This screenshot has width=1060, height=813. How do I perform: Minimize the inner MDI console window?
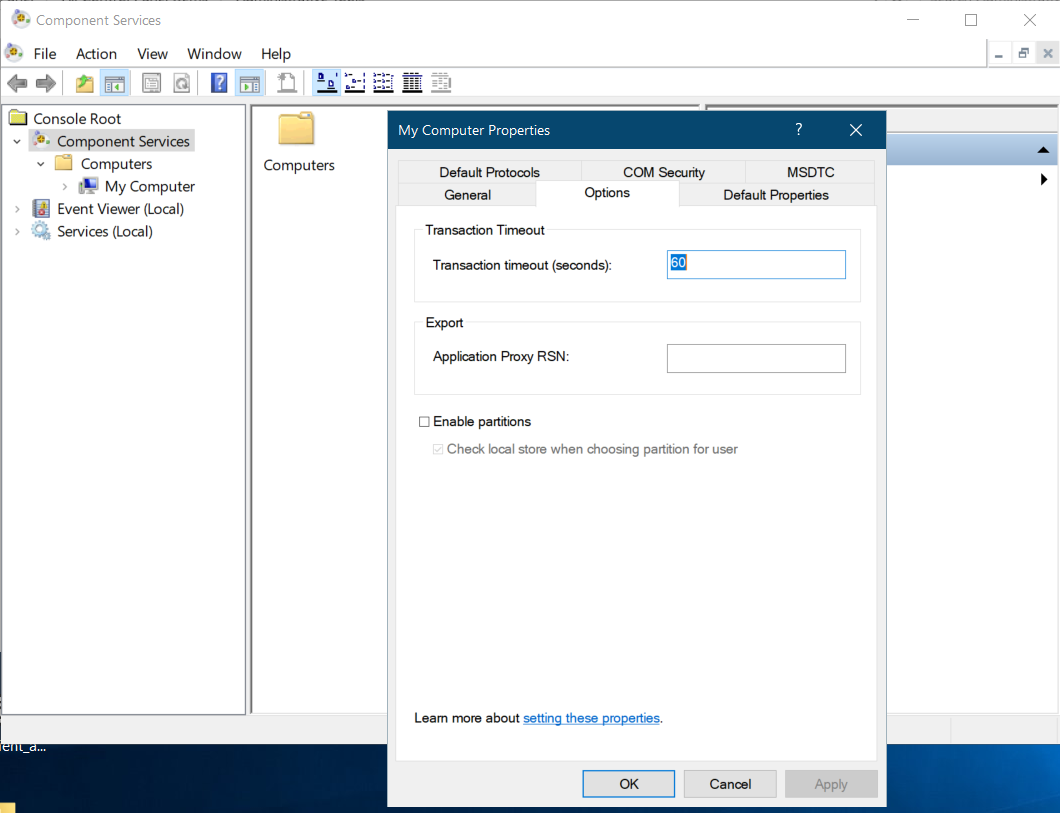[x=998, y=53]
